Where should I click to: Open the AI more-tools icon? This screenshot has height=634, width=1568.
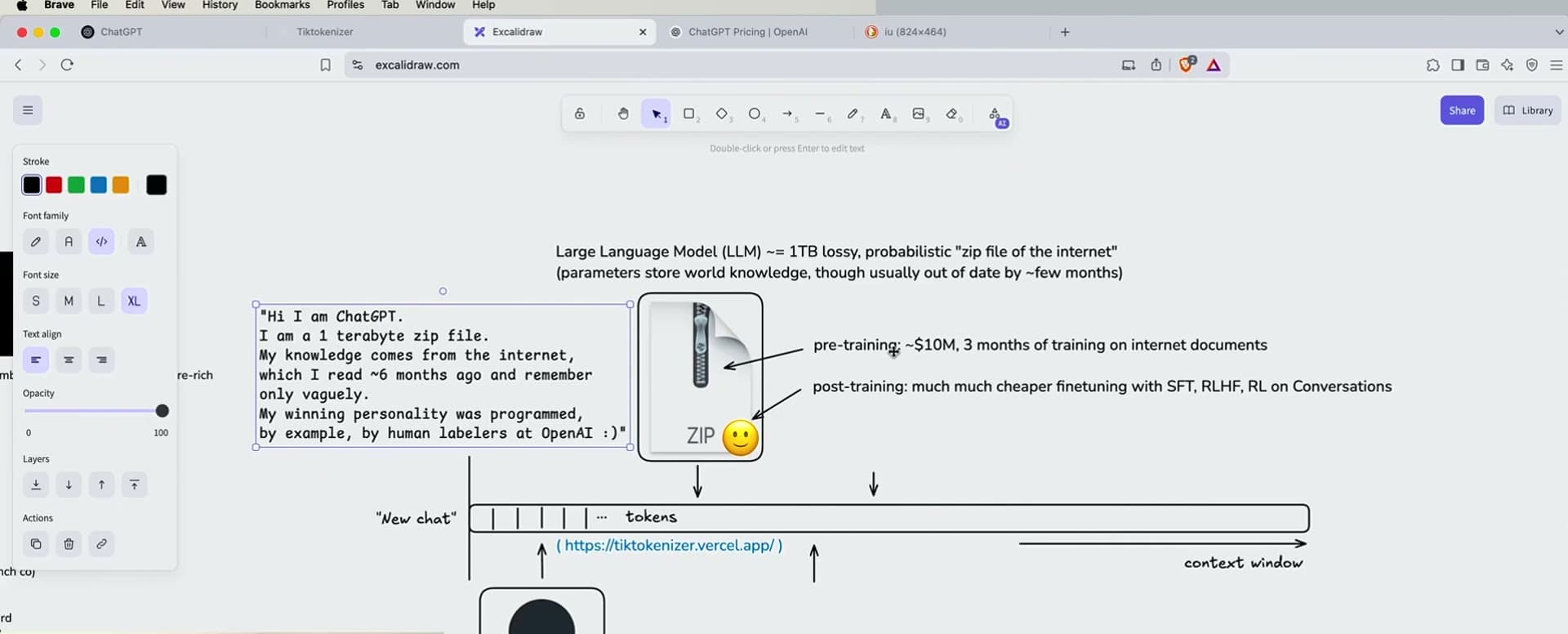(996, 116)
